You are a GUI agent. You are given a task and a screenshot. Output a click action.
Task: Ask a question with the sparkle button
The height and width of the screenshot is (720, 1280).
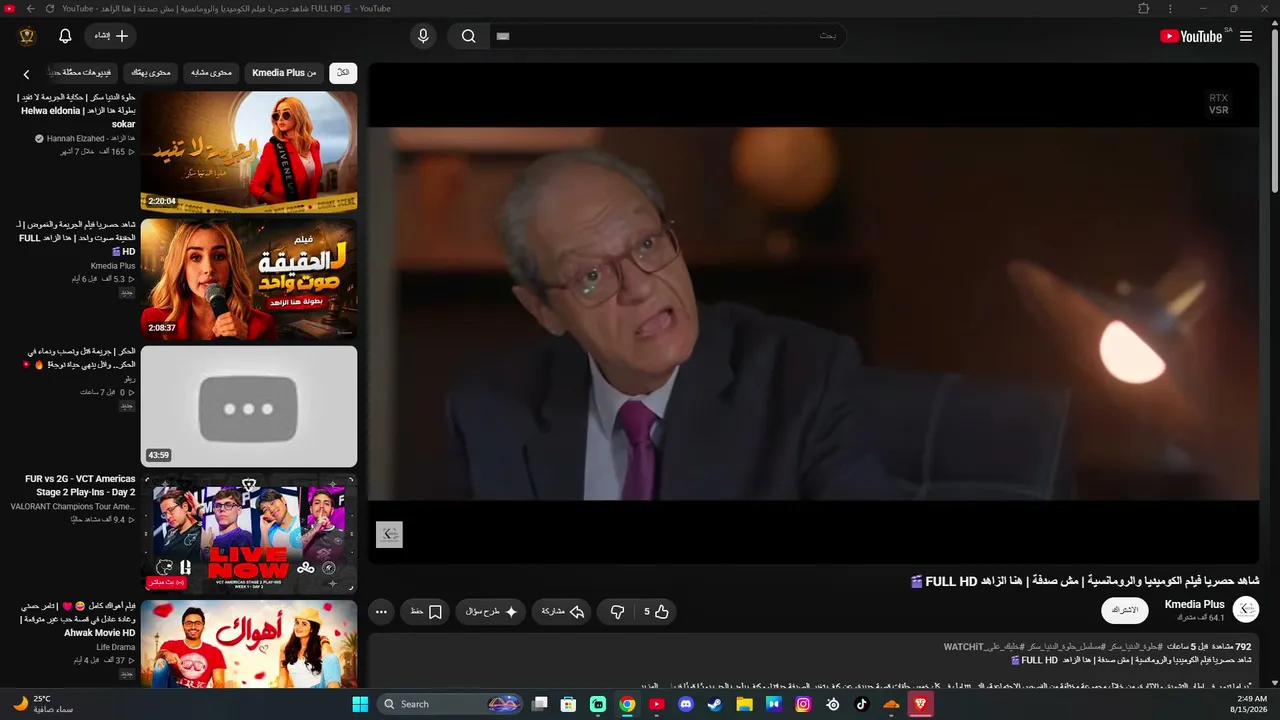click(x=491, y=612)
